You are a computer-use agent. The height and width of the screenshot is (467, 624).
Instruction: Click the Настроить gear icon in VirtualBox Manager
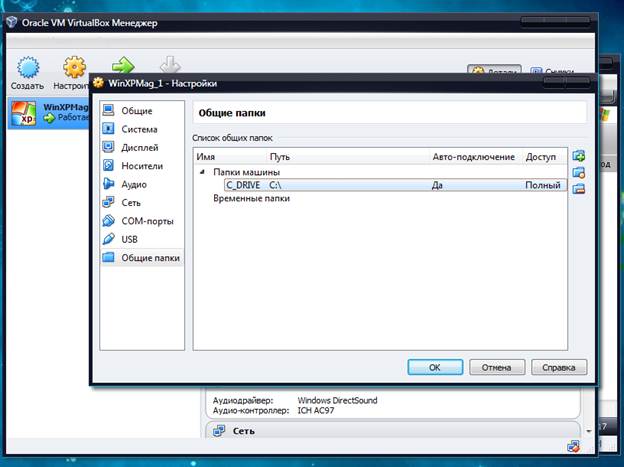(74, 67)
